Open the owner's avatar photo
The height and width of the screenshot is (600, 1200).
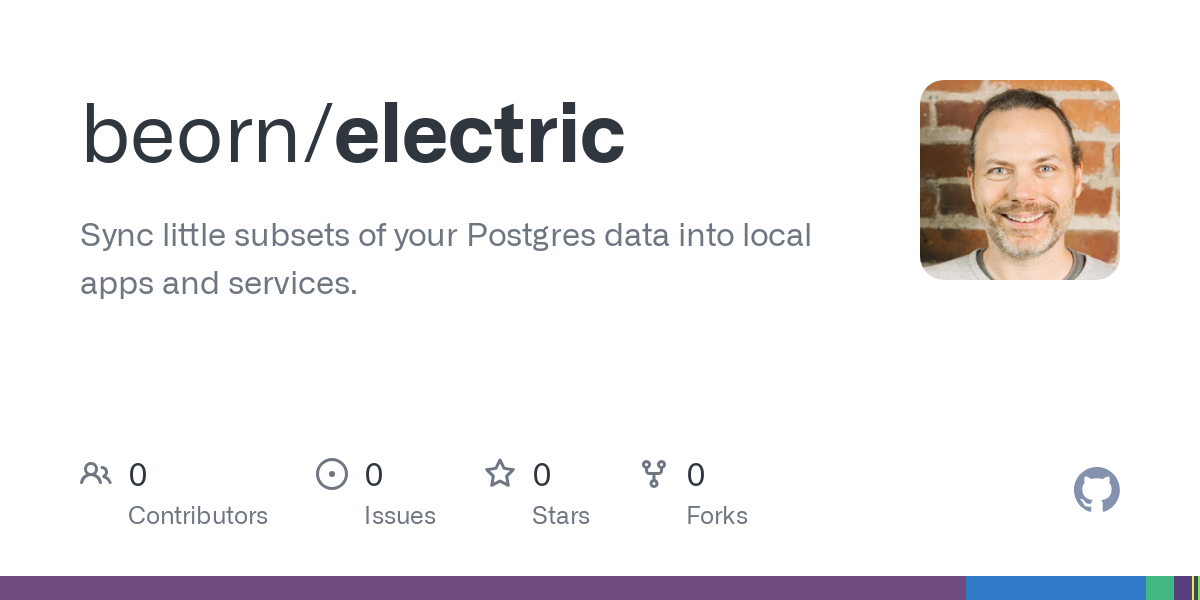tap(1019, 180)
